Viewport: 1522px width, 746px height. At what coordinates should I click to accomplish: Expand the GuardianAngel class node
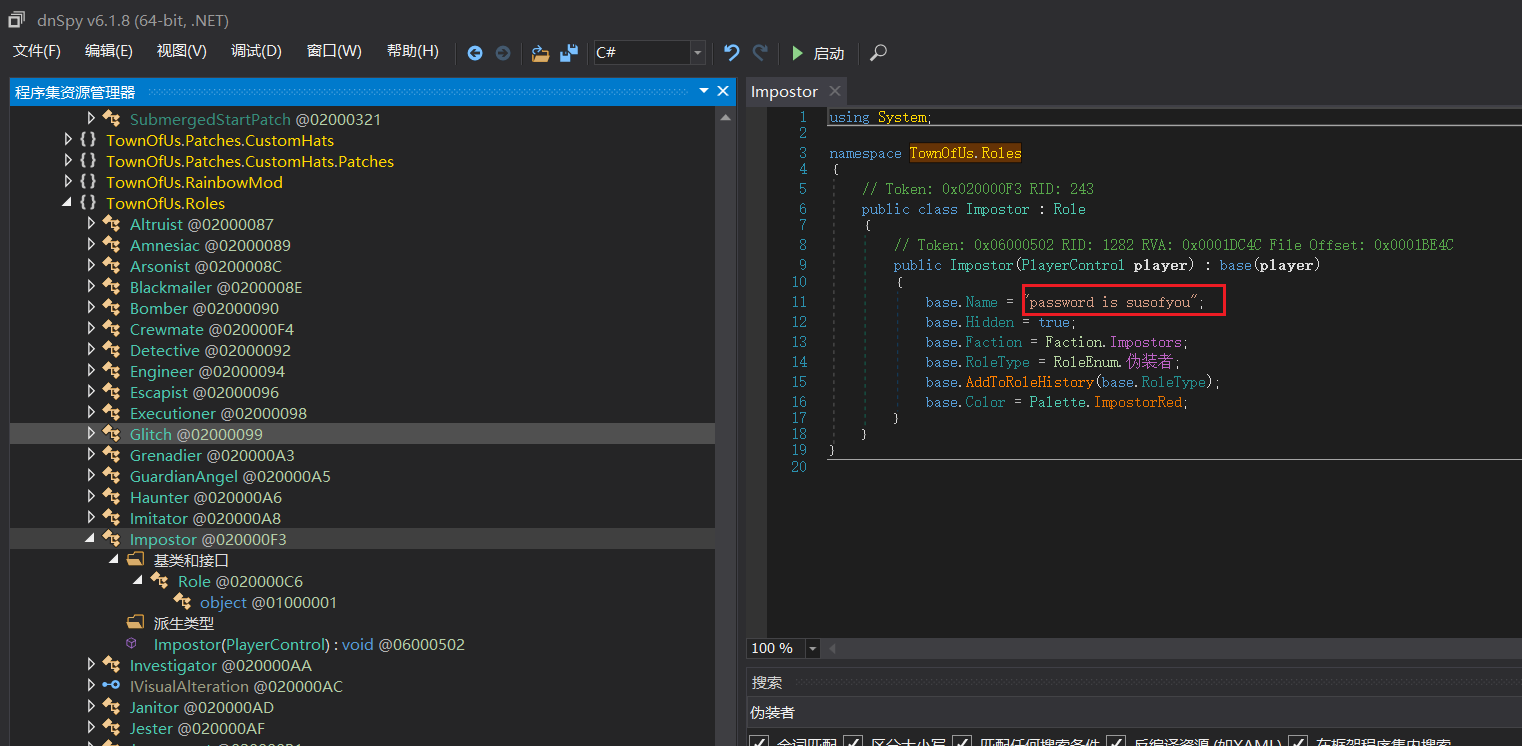pyautogui.click(x=91, y=476)
